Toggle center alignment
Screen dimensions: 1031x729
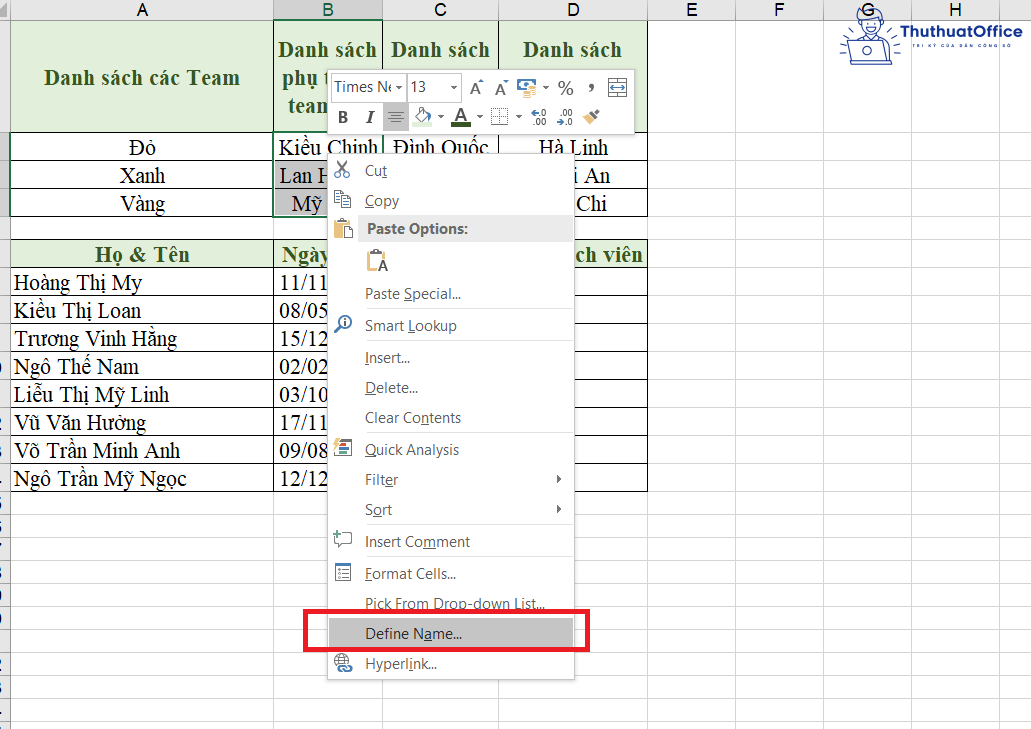coord(396,116)
